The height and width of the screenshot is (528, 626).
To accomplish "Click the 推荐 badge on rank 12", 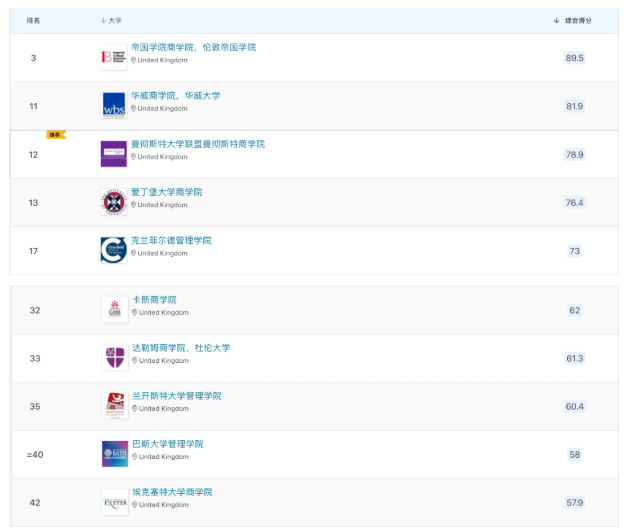I will coord(56,135).
